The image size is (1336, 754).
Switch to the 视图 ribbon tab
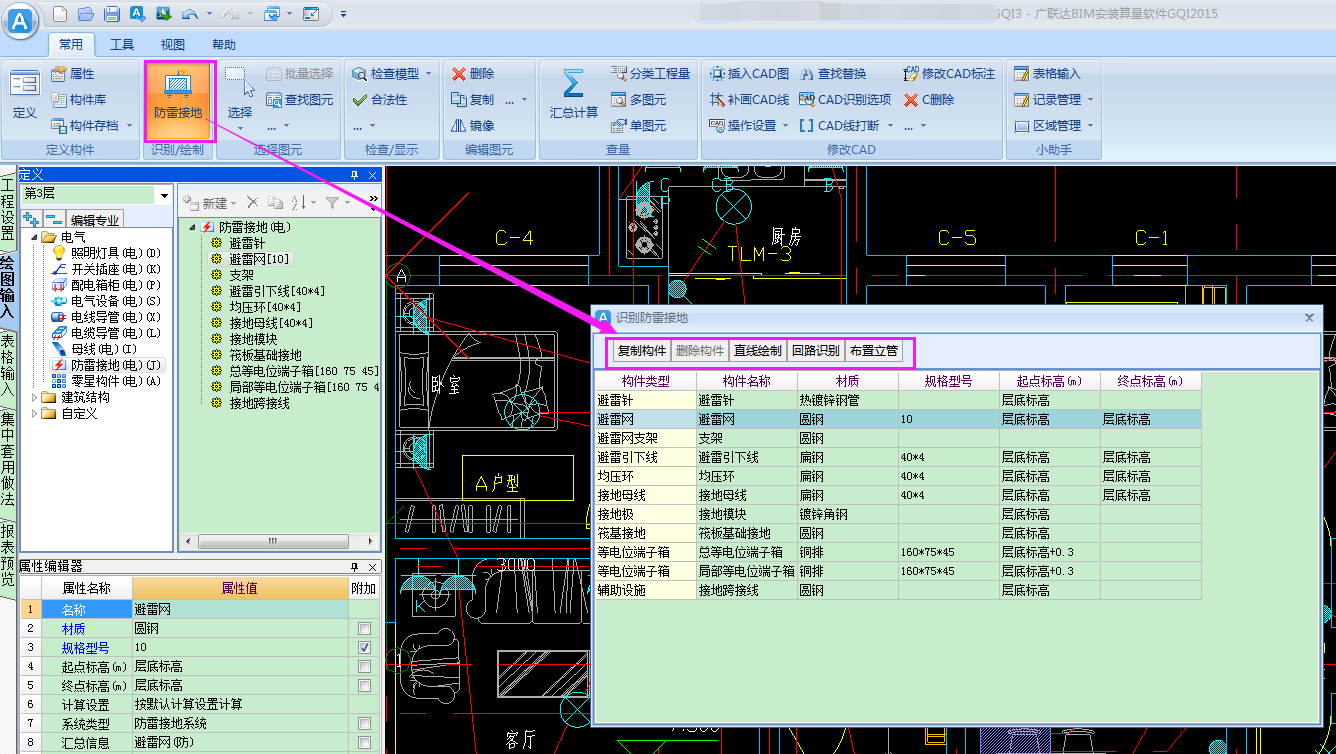click(173, 45)
